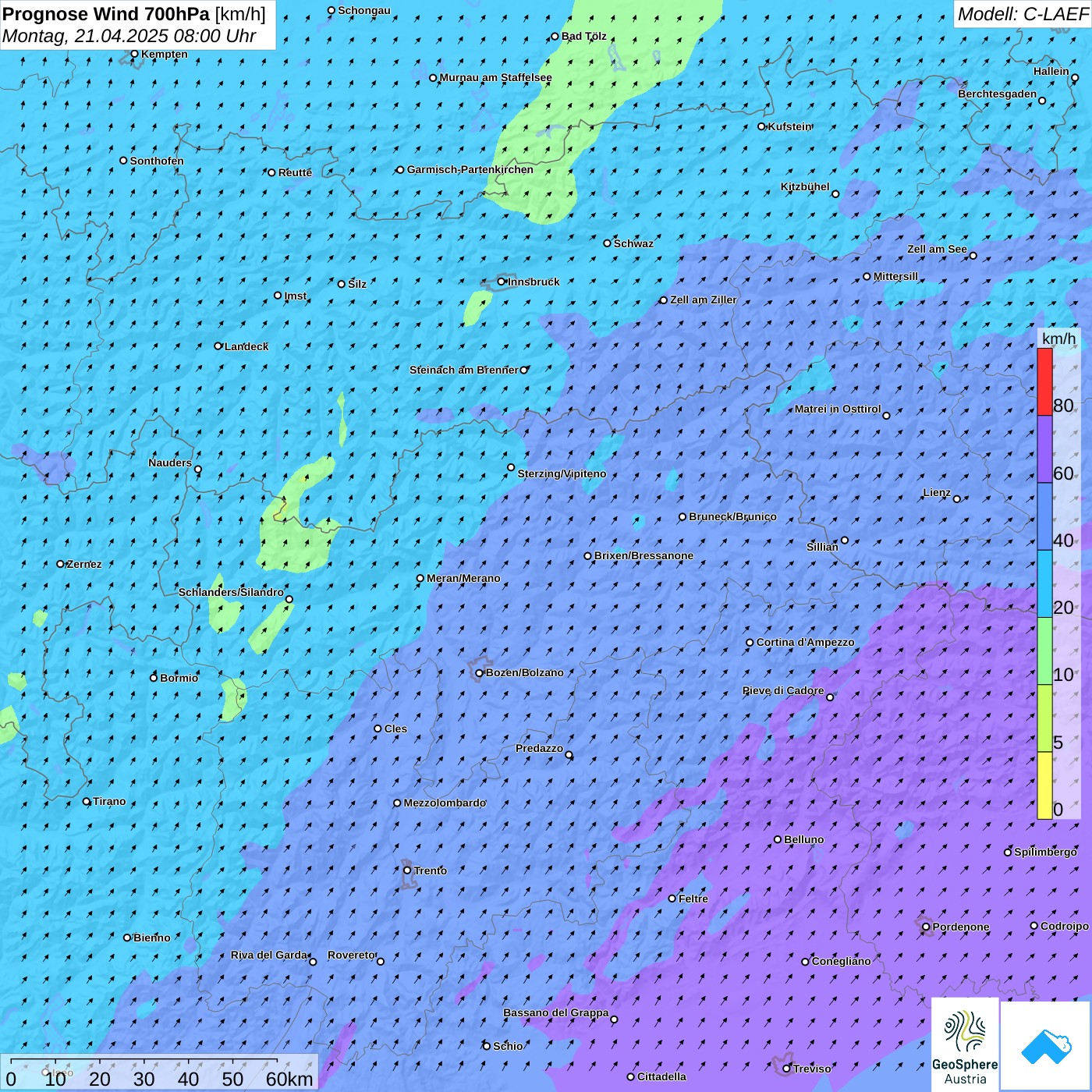Select the Bozen/Bolzano label

point(524,672)
